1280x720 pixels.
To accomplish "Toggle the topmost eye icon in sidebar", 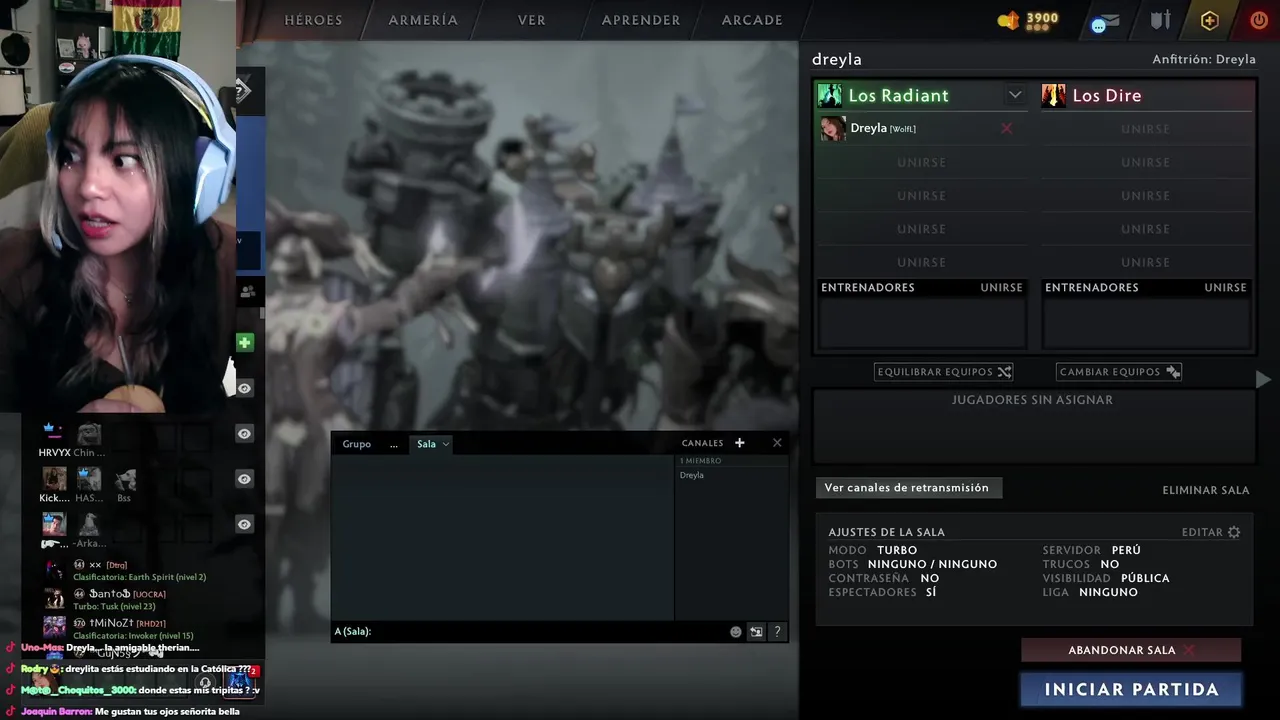I will (244, 388).
